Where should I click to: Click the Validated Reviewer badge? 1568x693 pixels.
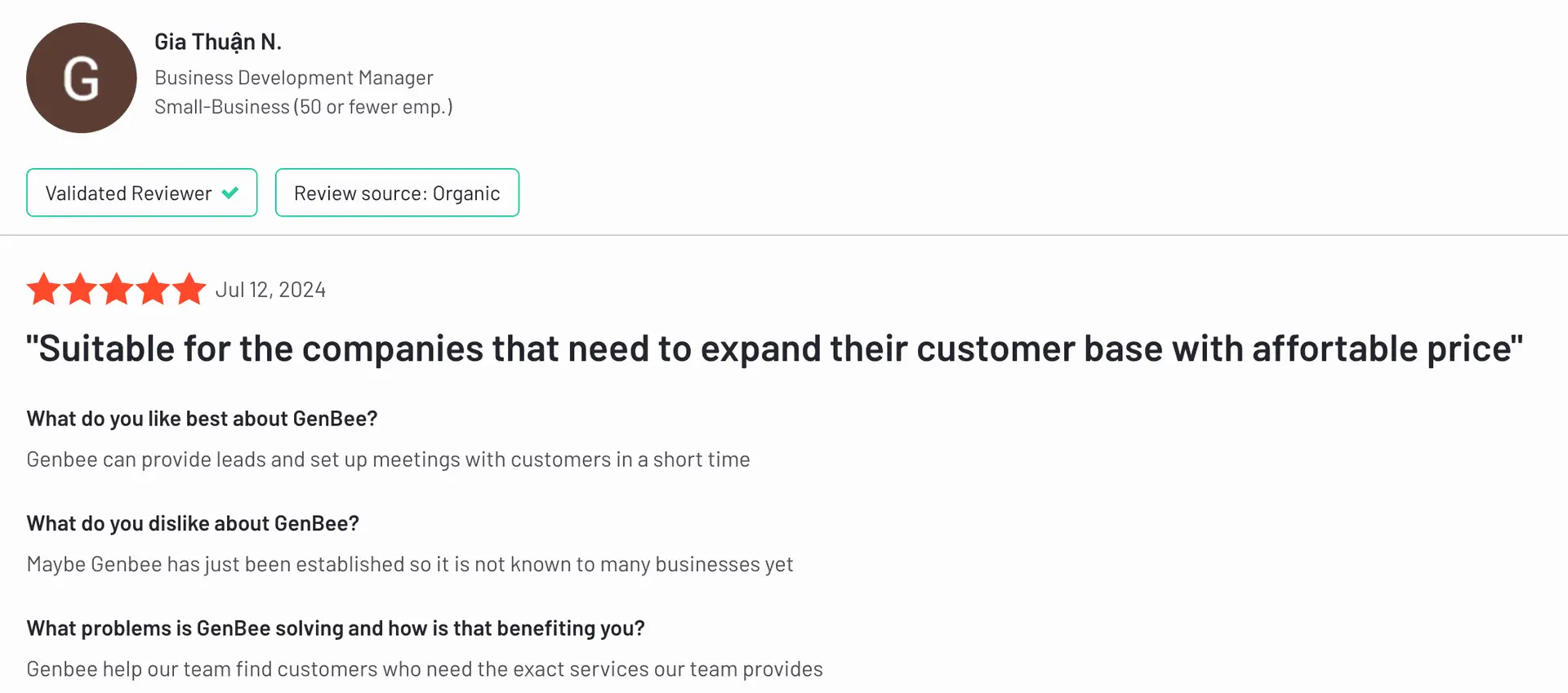click(142, 193)
